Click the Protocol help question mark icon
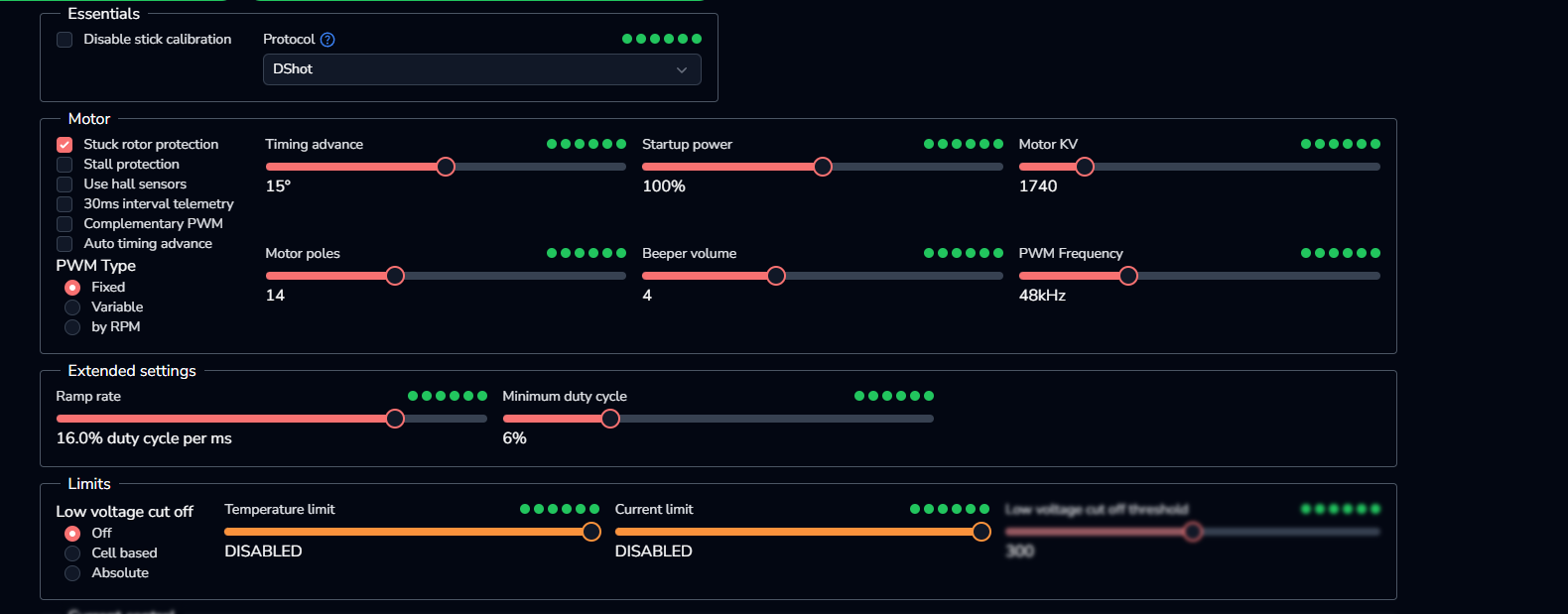Screen dimensions: 1568x614 pos(327,40)
